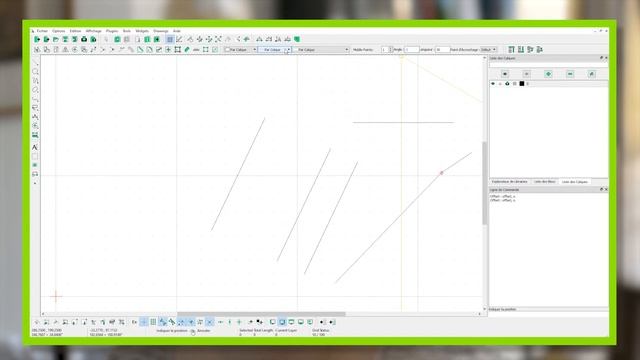Click the Lower After Entity order icon
Viewport: 640px width, 360px height.
tap(540, 49)
